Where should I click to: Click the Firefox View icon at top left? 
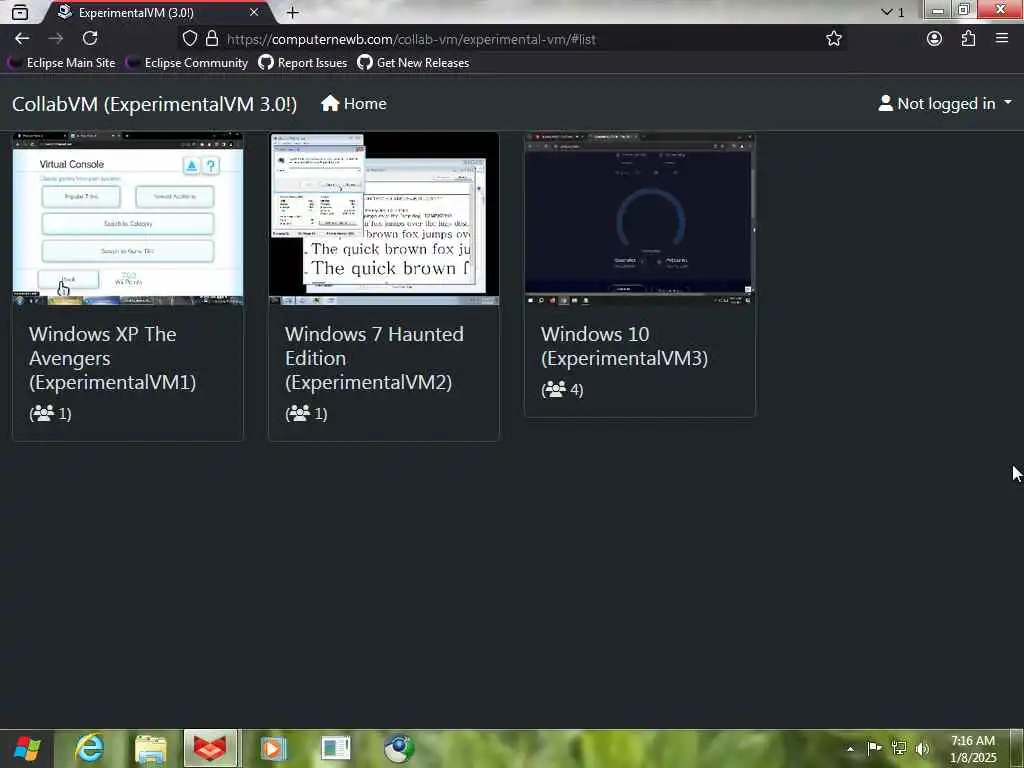tap(20, 12)
